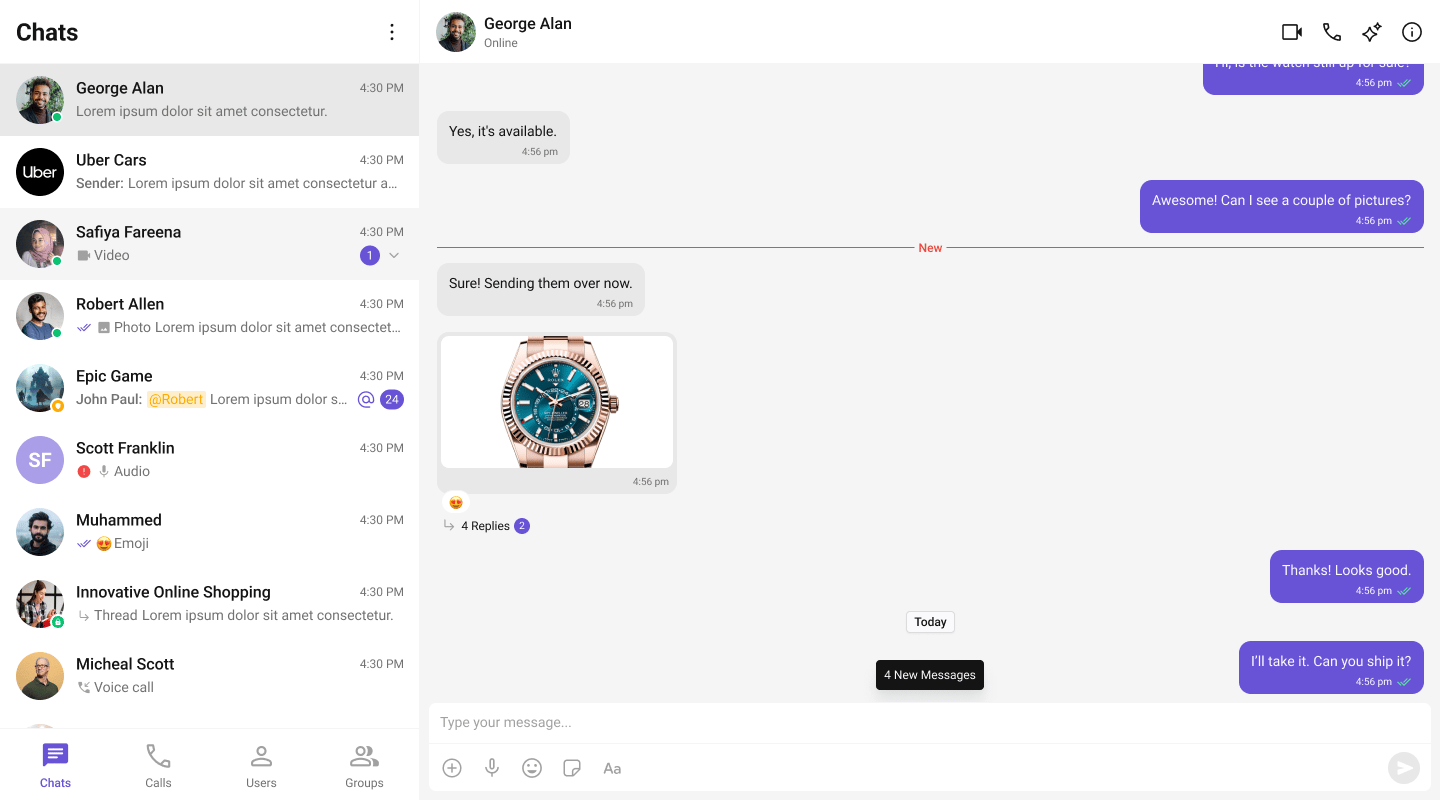Click the "Thanks! Looks good." message
This screenshot has height=800, width=1440.
[x=1347, y=577]
